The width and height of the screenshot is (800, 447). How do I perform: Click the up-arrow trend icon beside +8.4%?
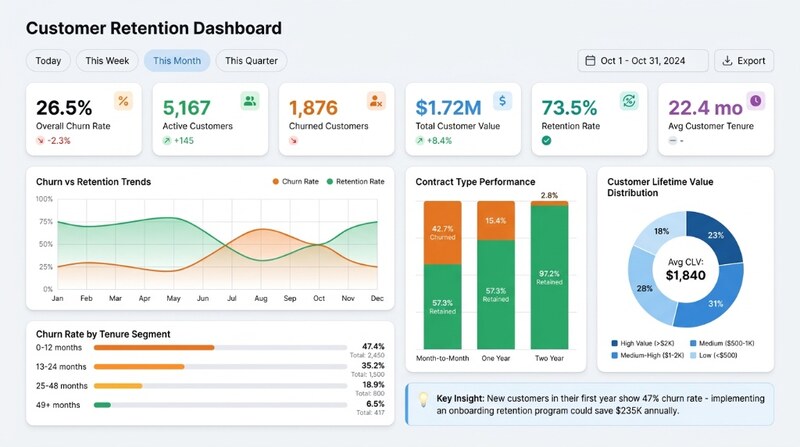(x=420, y=140)
